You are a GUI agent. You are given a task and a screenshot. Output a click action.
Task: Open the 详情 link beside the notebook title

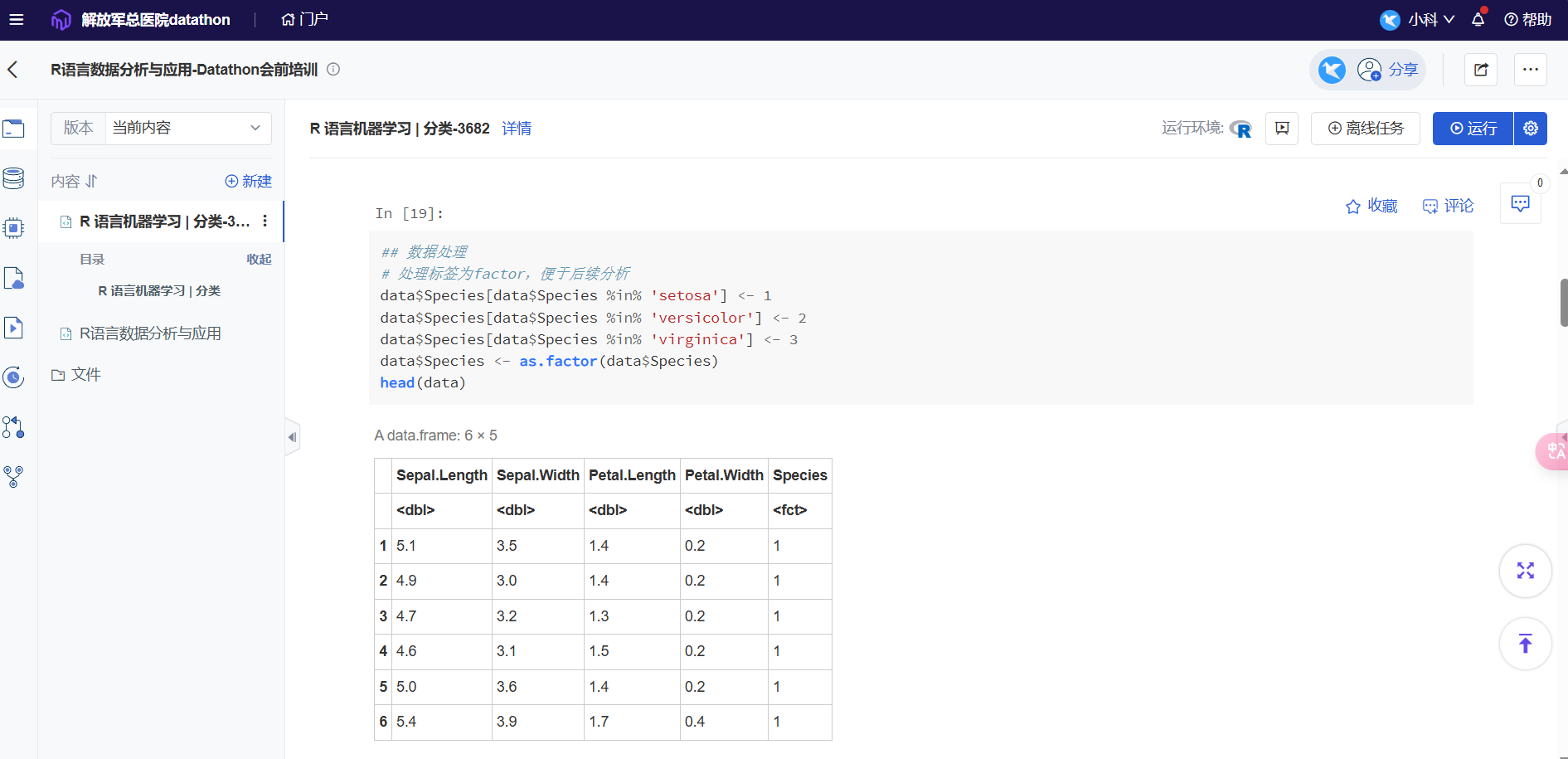point(517,128)
